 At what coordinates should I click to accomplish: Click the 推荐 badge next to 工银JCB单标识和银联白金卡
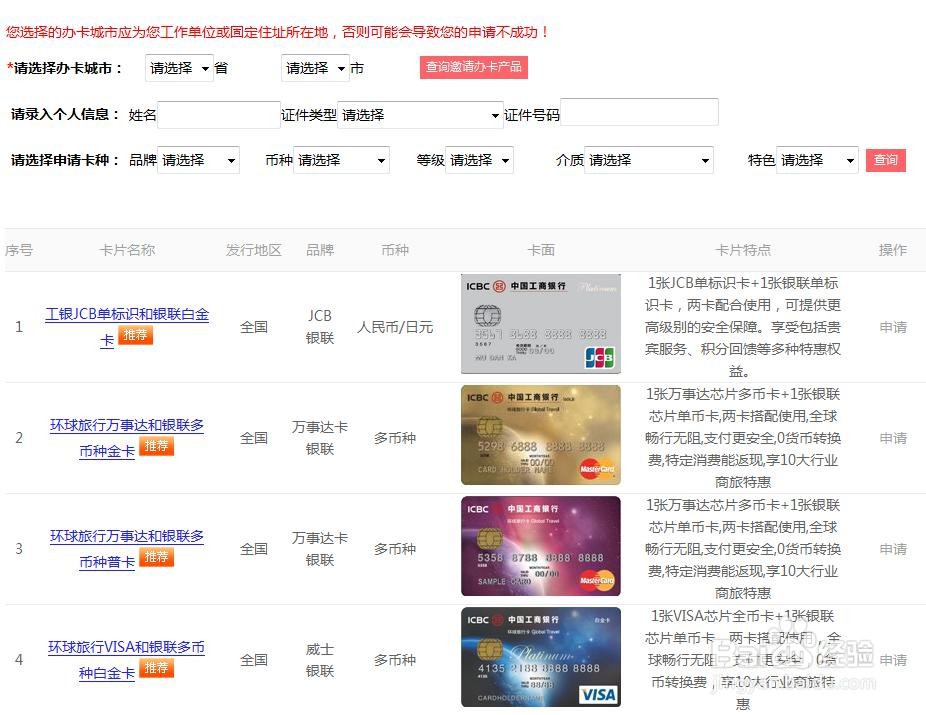click(x=135, y=336)
